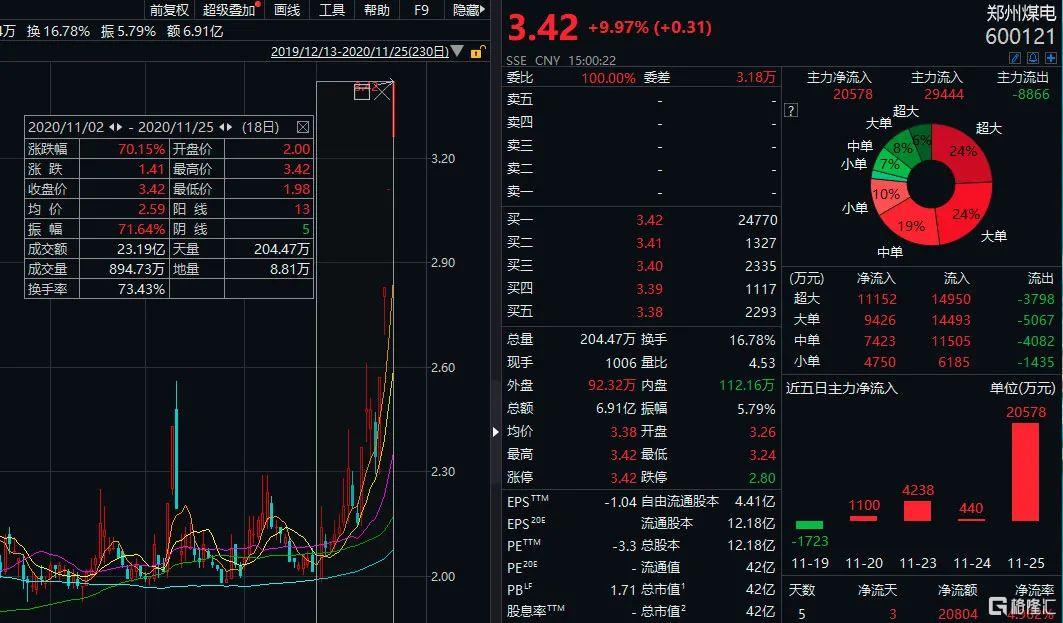Select the 超大 24% red pie slice

click(x=961, y=152)
